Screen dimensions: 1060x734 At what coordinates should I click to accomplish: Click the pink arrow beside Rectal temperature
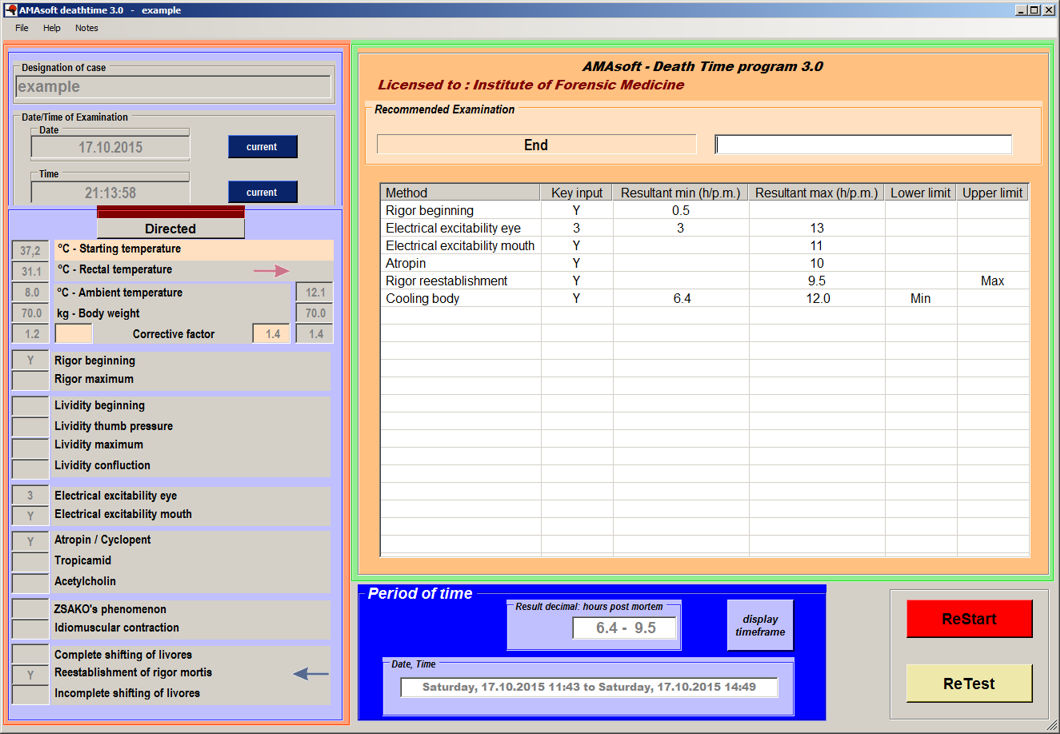point(271,270)
